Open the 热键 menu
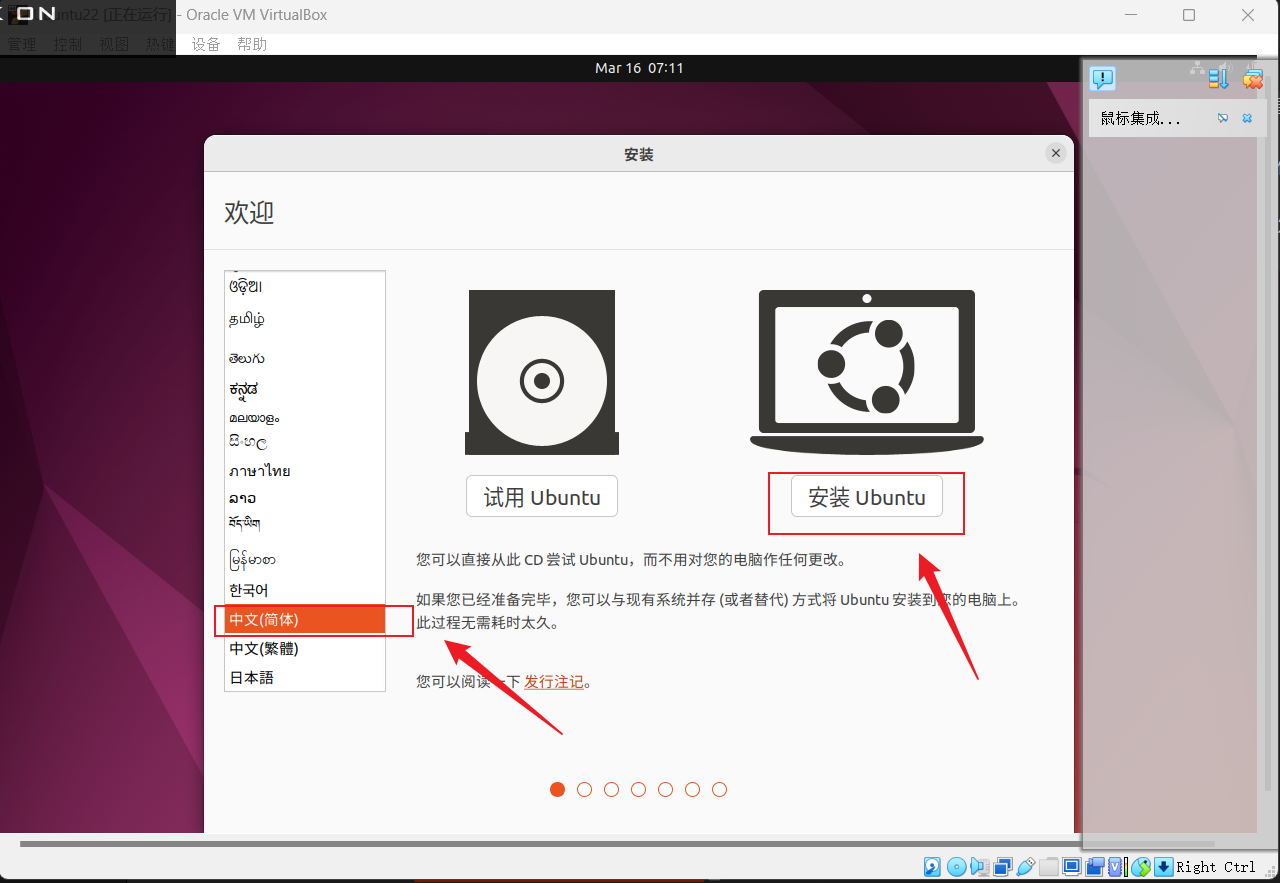This screenshot has width=1280, height=883. pos(160,44)
